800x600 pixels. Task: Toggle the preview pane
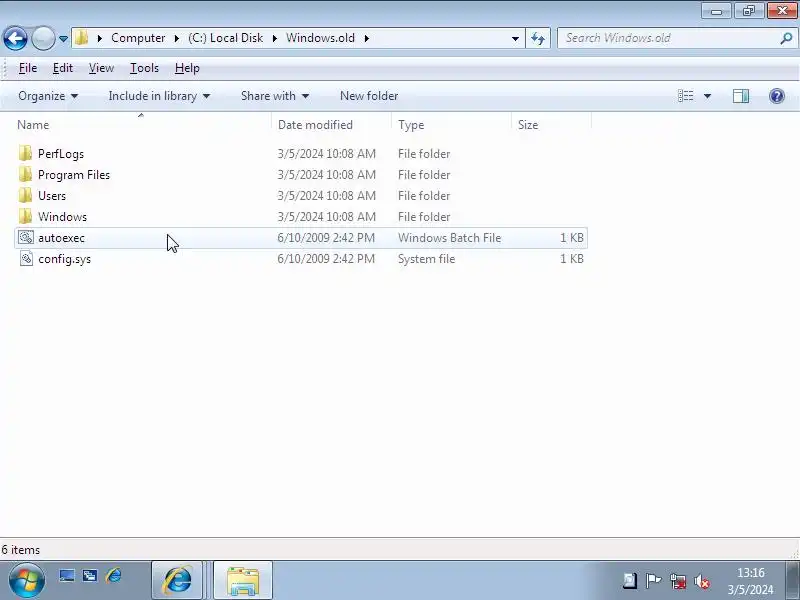pyautogui.click(x=741, y=96)
